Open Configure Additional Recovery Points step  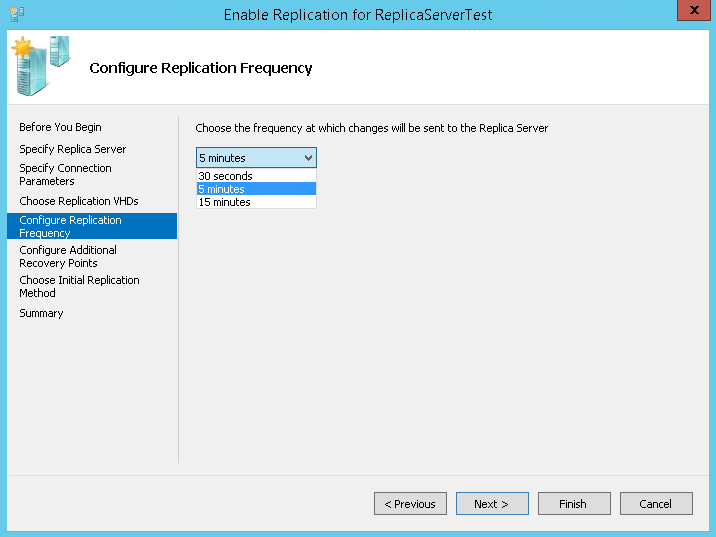(x=68, y=256)
